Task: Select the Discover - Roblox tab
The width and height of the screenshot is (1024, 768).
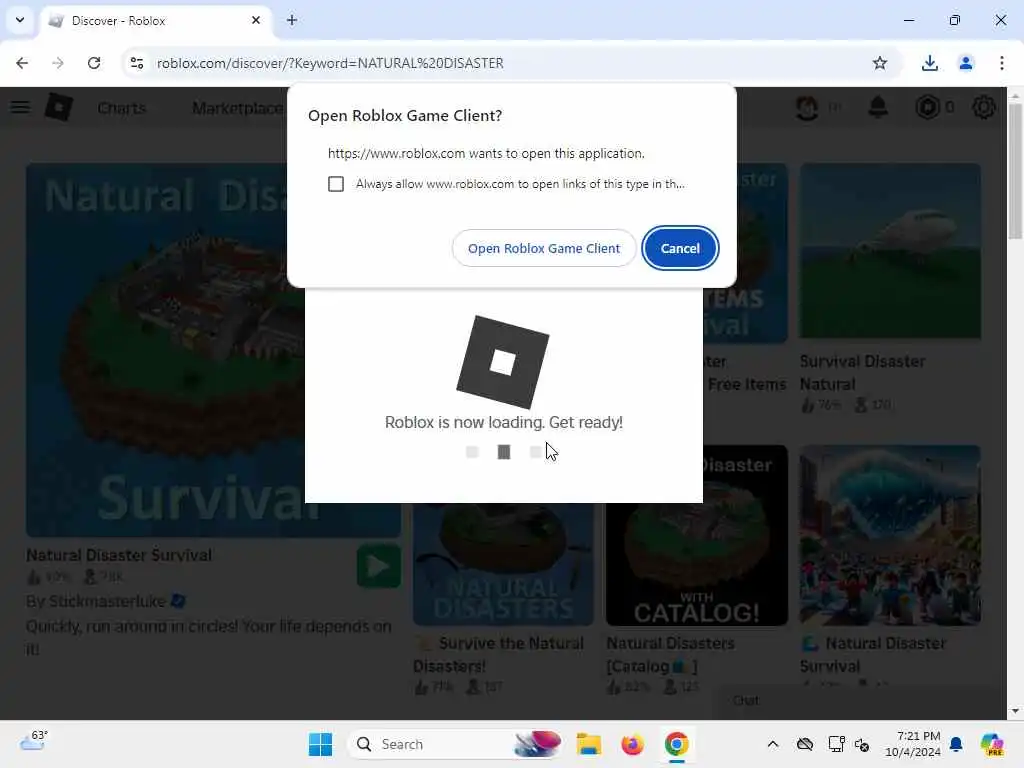Action: [x=155, y=21]
